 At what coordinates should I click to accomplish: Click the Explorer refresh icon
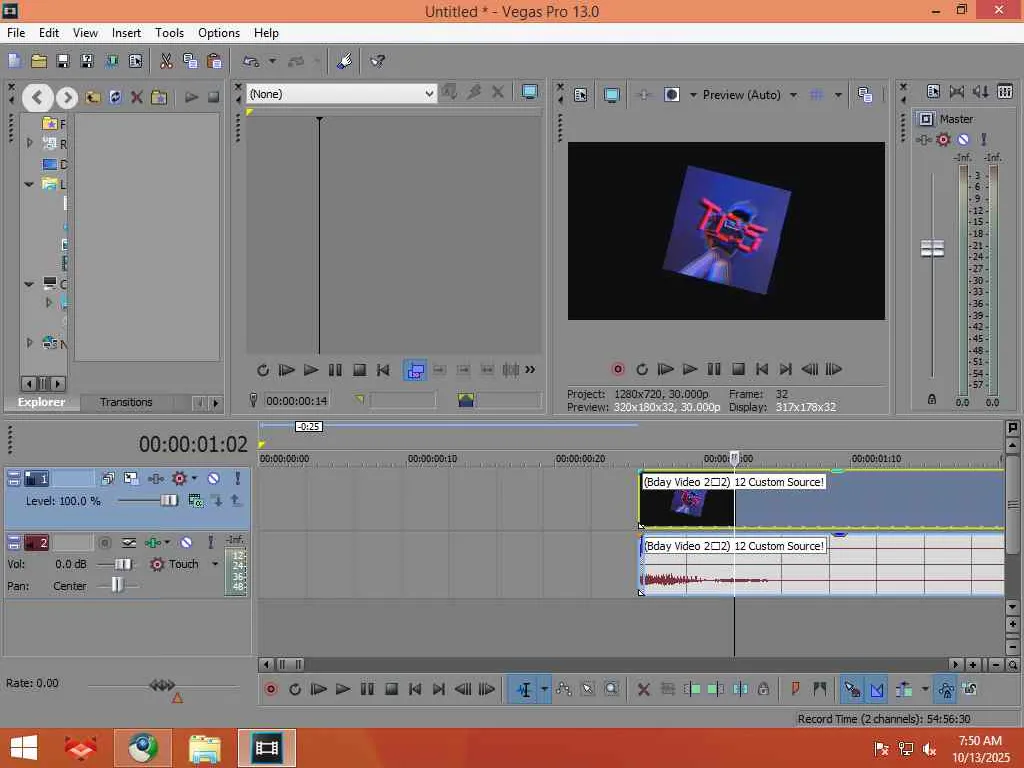click(115, 98)
